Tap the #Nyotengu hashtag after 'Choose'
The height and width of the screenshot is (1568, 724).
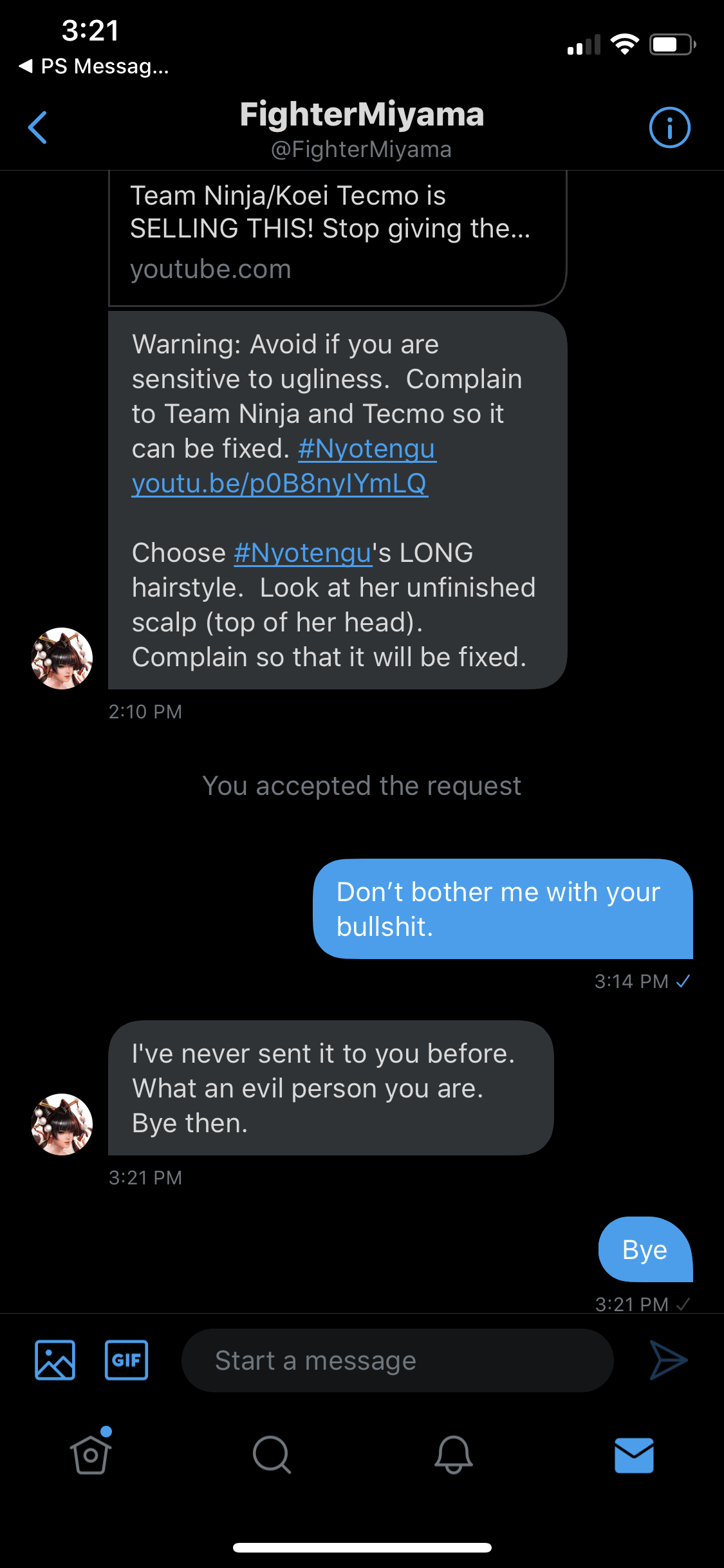(x=303, y=553)
